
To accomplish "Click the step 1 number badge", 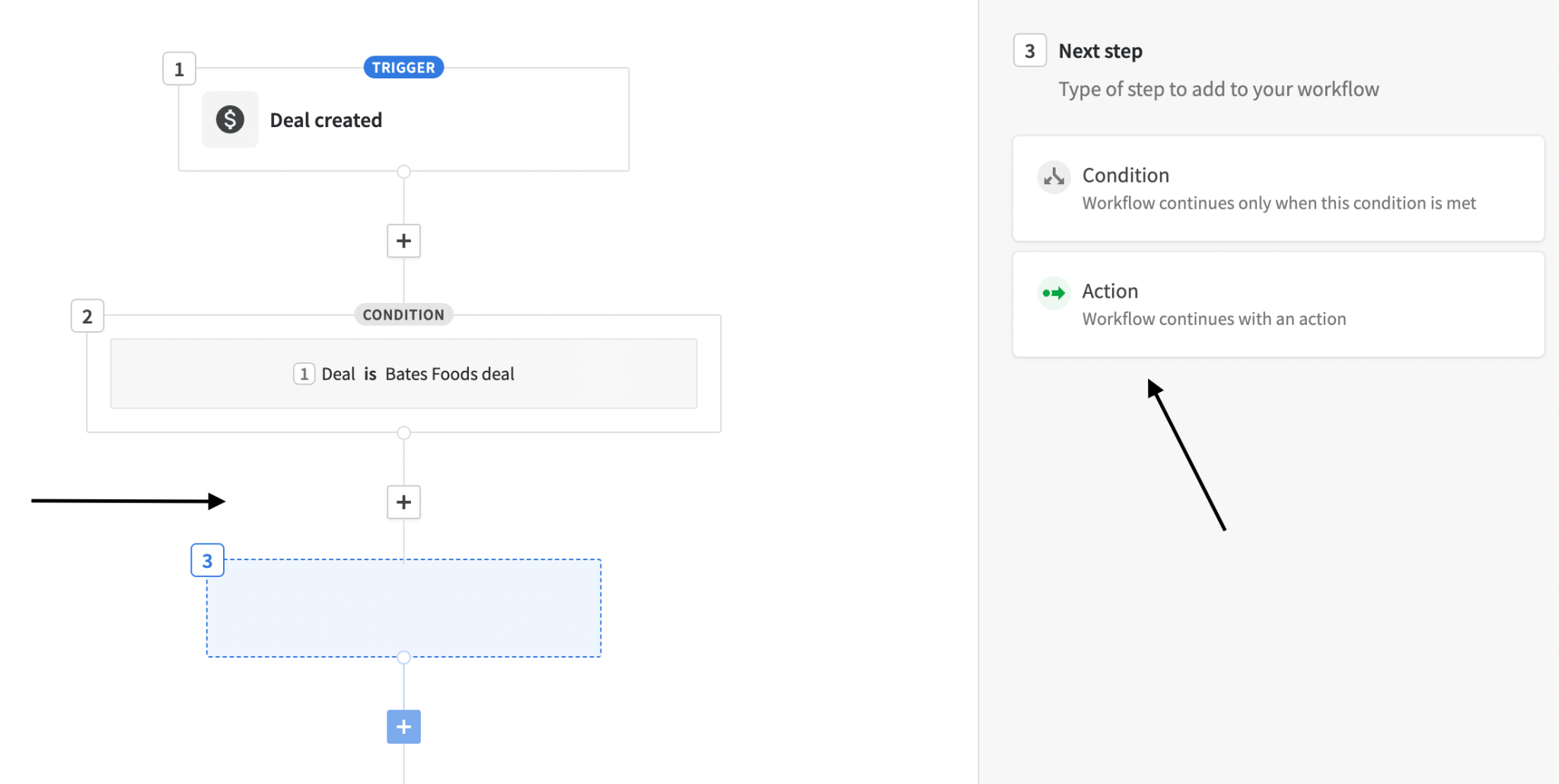I will [179, 69].
